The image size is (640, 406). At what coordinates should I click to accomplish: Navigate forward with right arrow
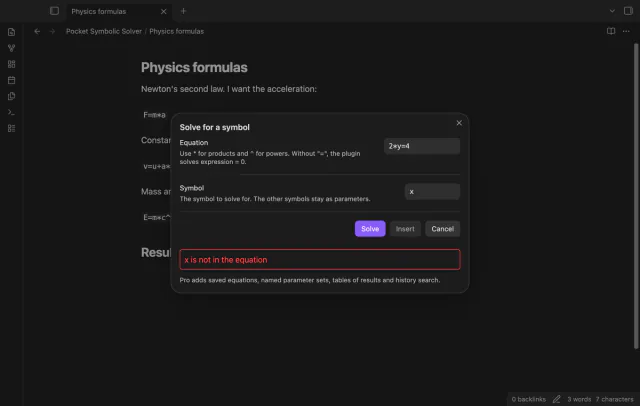click(x=52, y=31)
